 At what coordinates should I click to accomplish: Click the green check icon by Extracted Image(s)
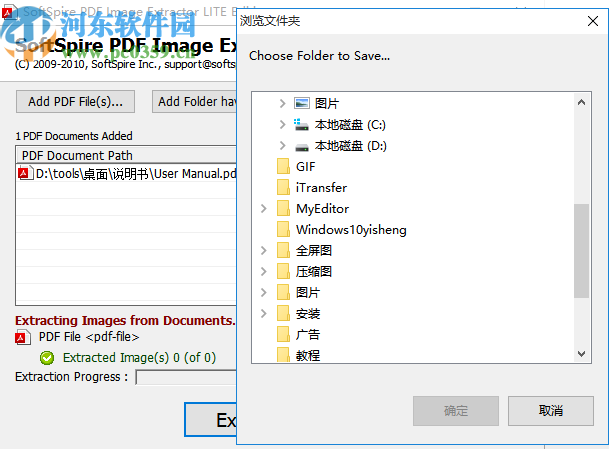tap(47, 358)
